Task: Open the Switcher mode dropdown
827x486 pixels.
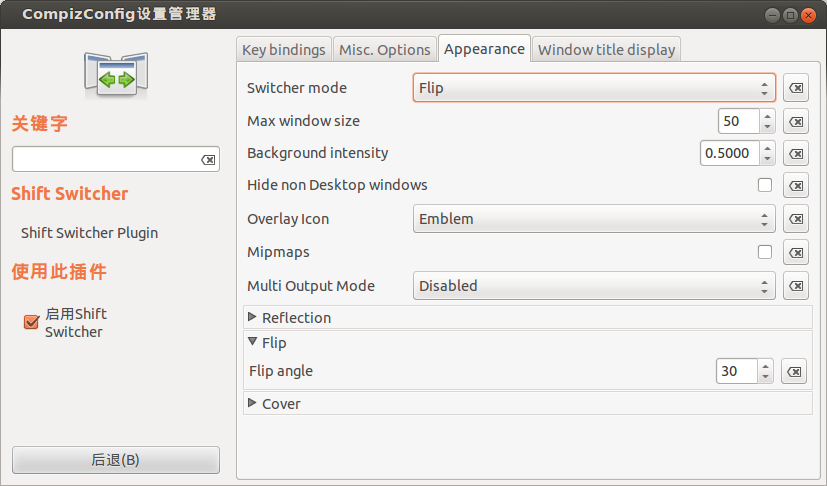Action: coord(594,88)
